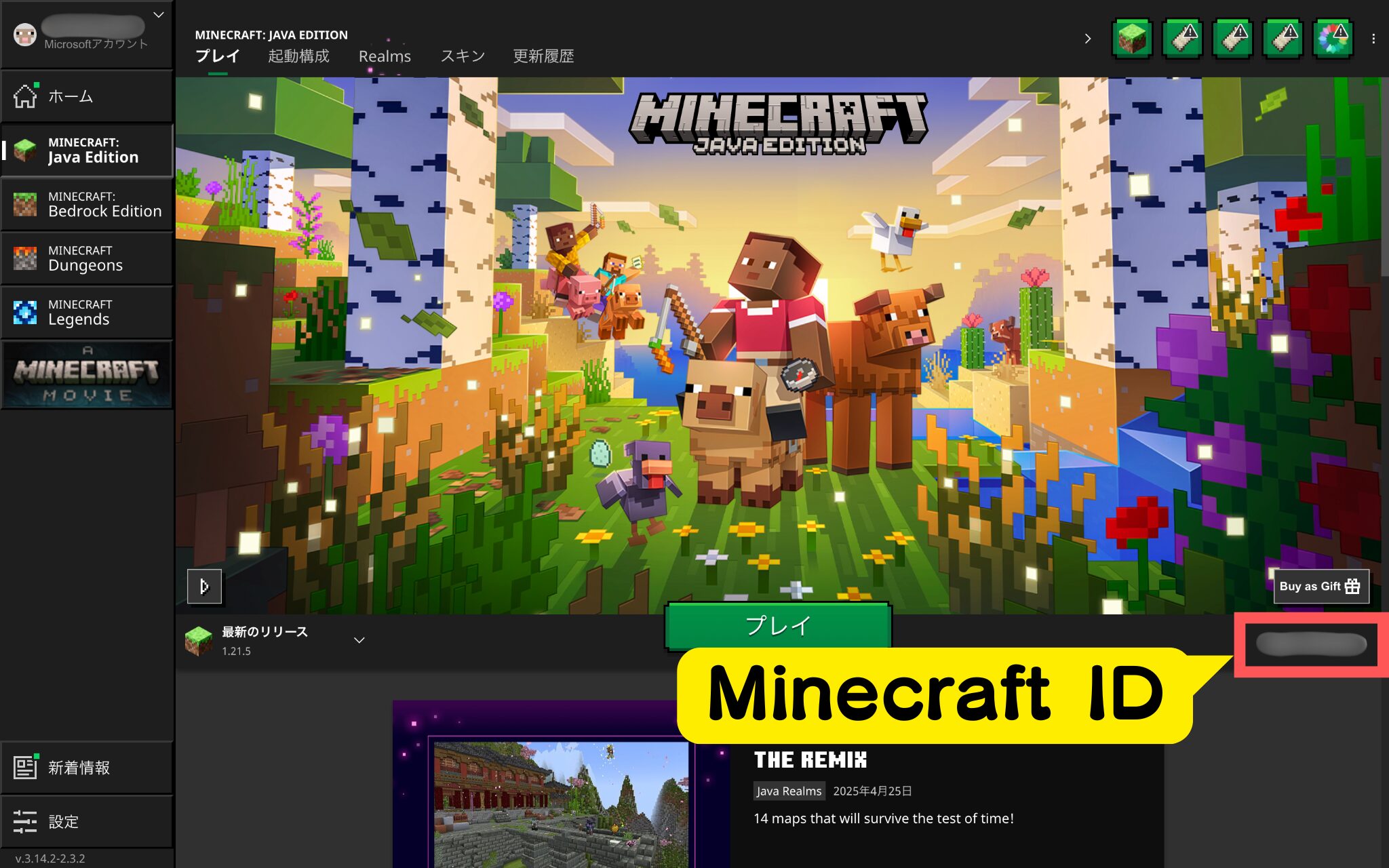
Task: Click the account avatar picture
Action: [25, 35]
